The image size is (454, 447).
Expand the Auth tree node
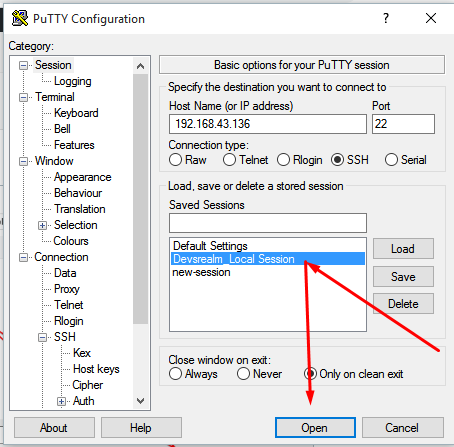point(61,401)
